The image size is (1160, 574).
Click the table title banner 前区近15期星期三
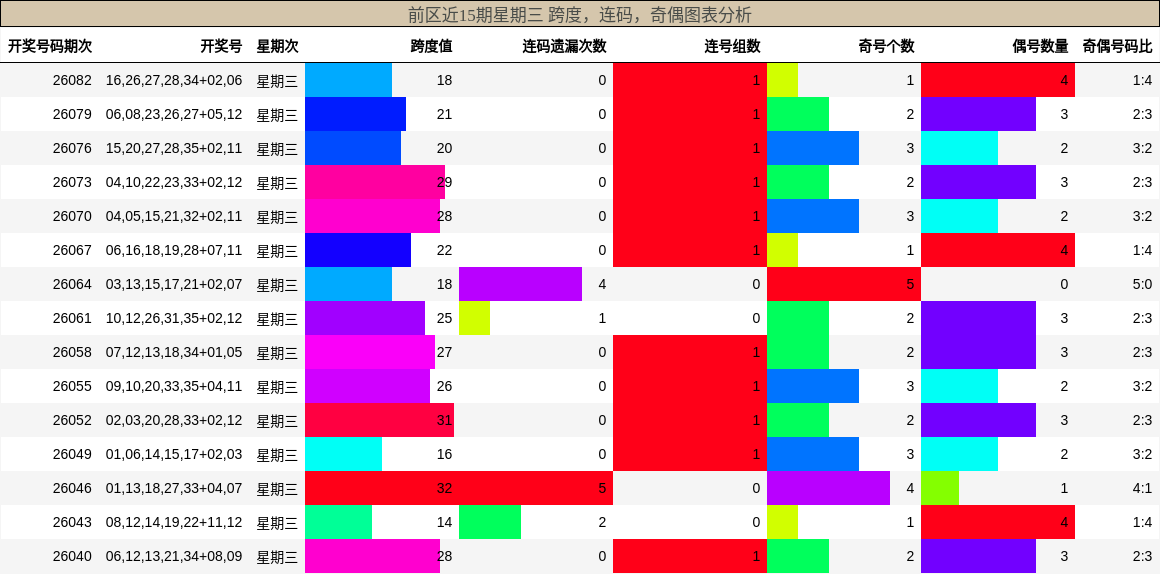point(580,14)
